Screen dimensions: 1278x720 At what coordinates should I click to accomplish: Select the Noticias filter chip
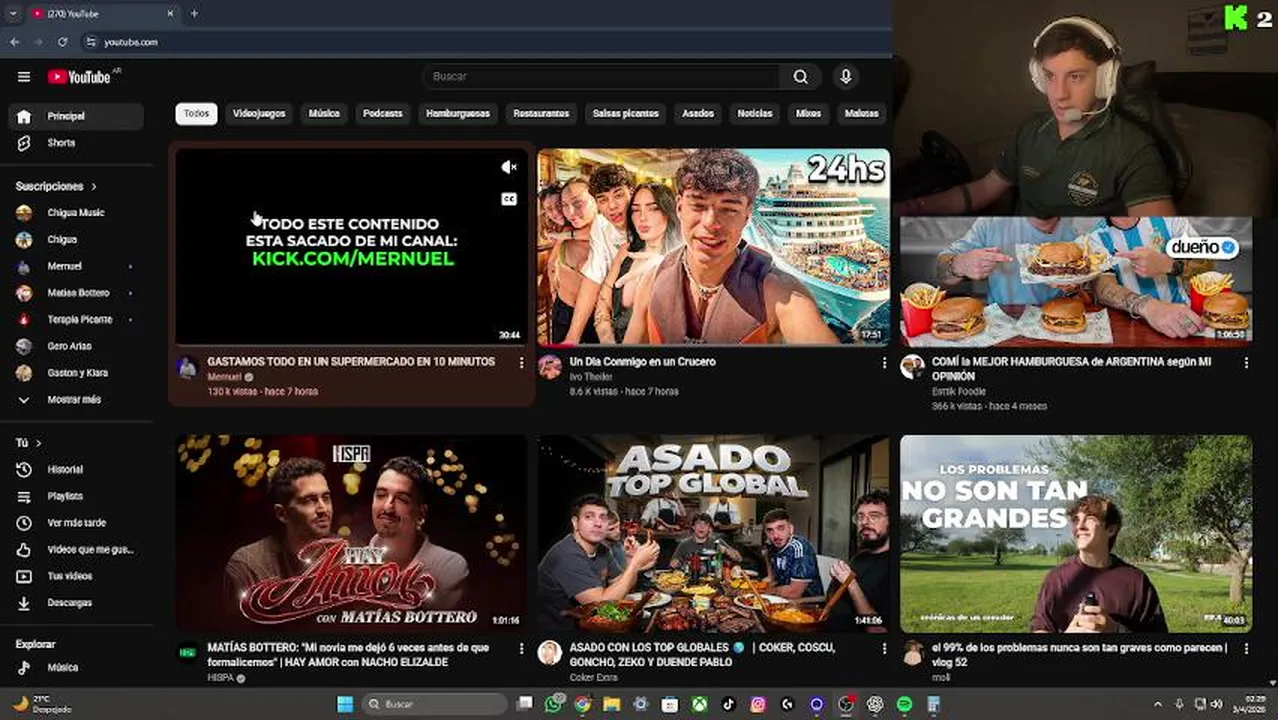755,113
